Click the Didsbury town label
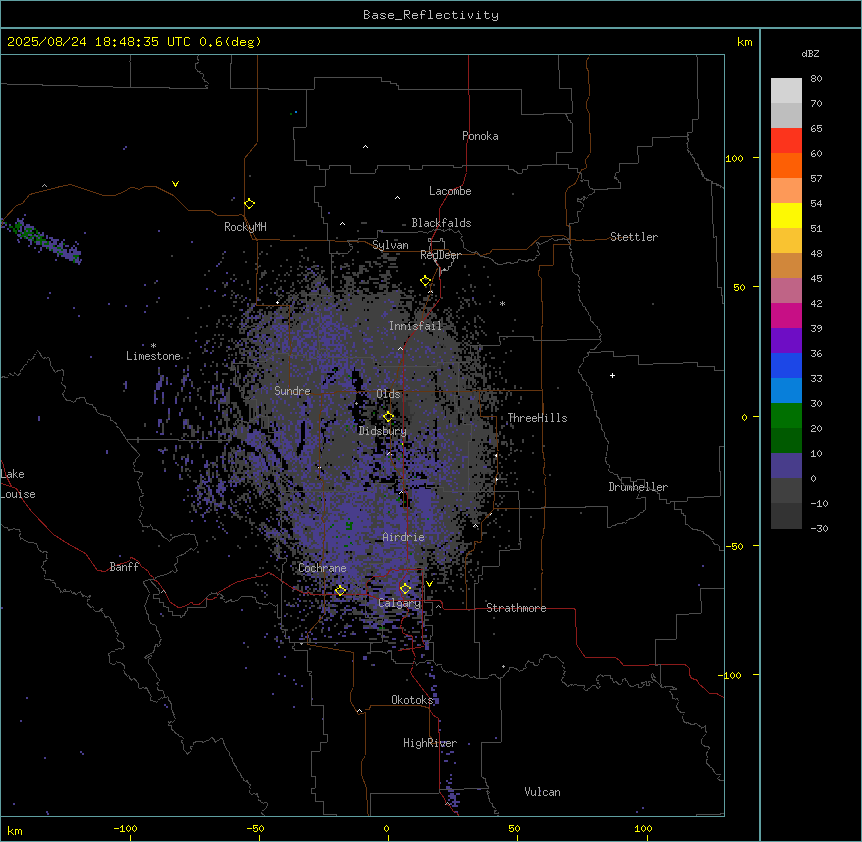Viewport: 862px width, 842px height. click(383, 431)
